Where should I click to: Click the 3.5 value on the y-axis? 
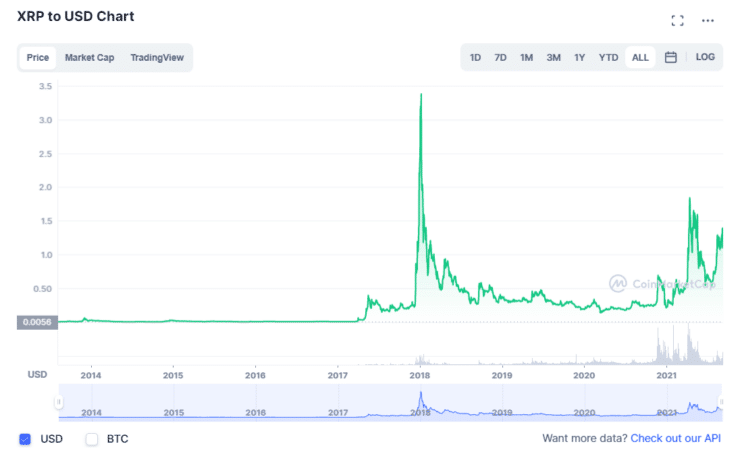[x=46, y=86]
